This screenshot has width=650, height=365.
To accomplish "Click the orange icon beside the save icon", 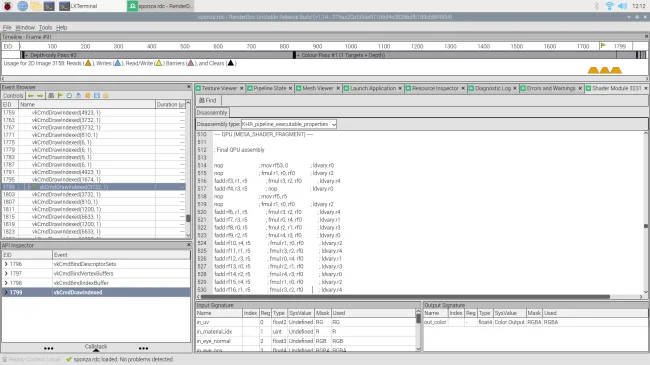I will pyautogui.click(x=87, y=95).
